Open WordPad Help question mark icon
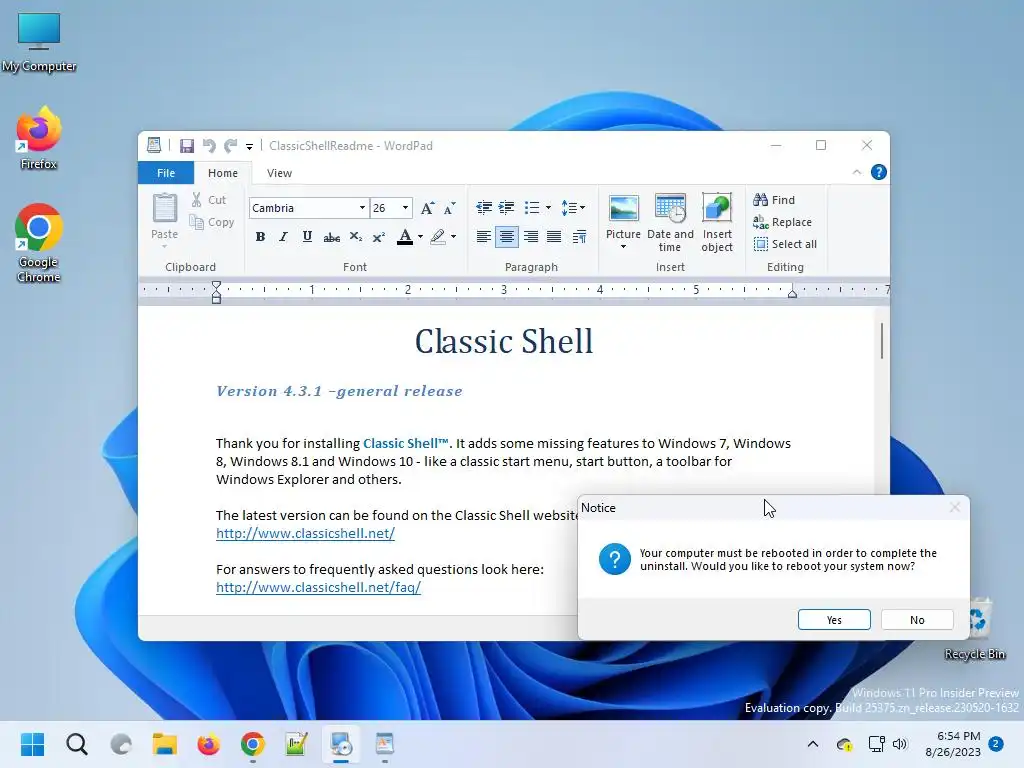This screenshot has width=1024, height=768. click(879, 172)
